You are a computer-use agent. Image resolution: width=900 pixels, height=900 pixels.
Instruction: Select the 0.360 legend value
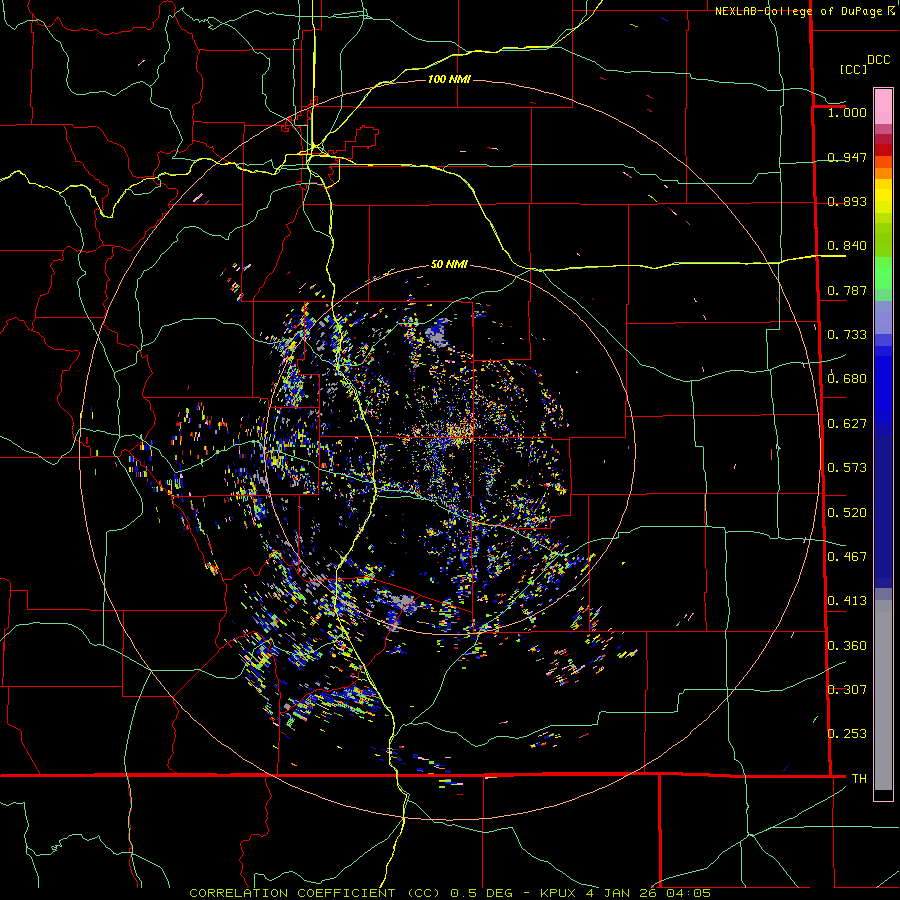point(847,646)
